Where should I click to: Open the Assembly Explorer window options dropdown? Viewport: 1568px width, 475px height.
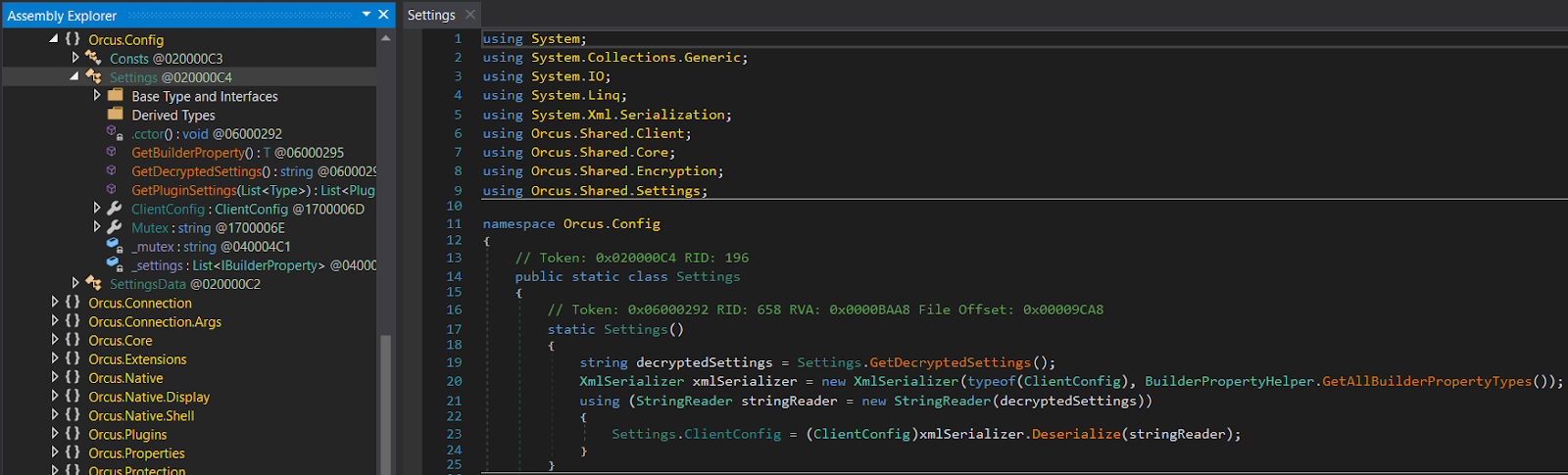[367, 15]
